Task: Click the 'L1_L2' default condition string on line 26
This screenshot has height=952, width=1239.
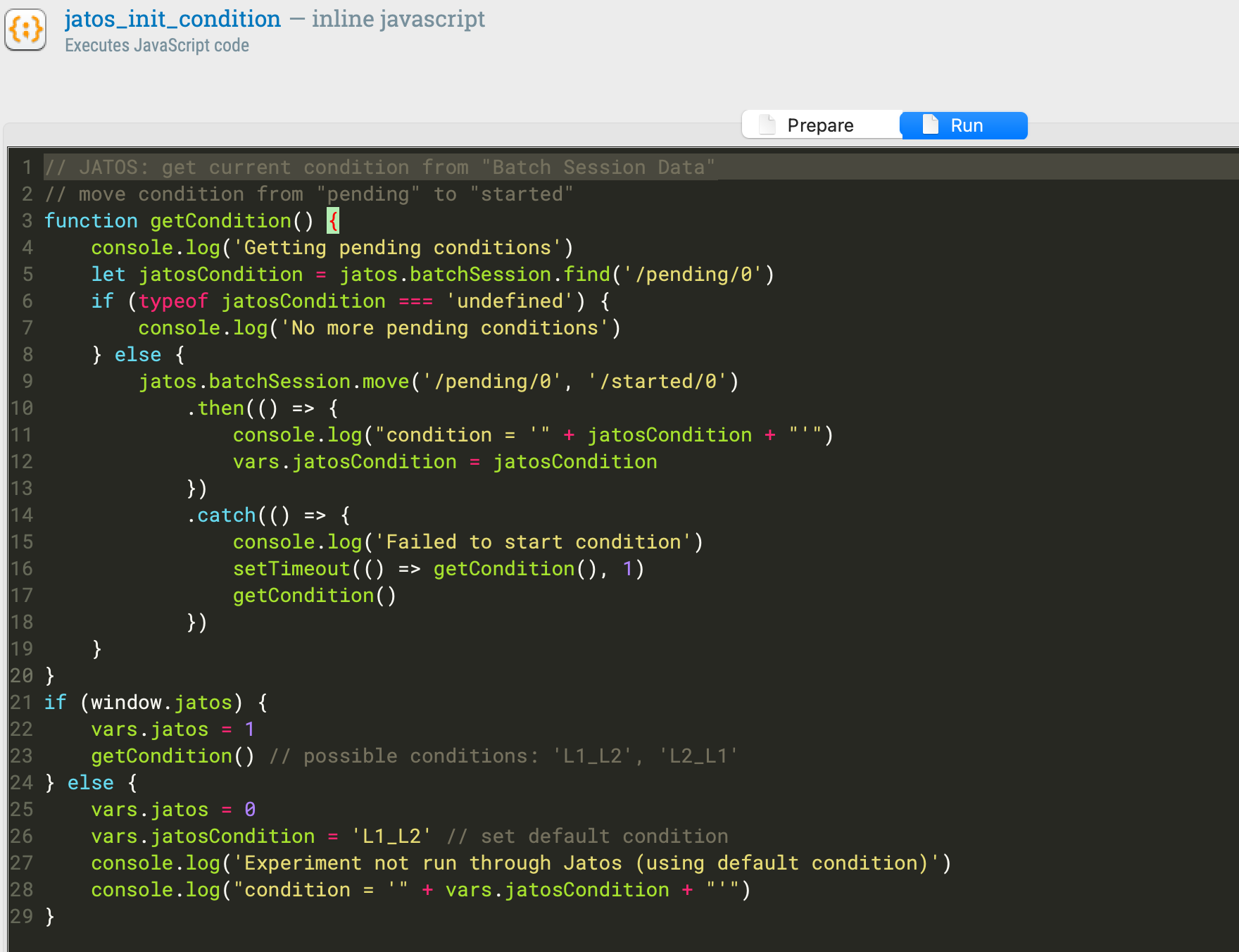Action: click(x=391, y=837)
